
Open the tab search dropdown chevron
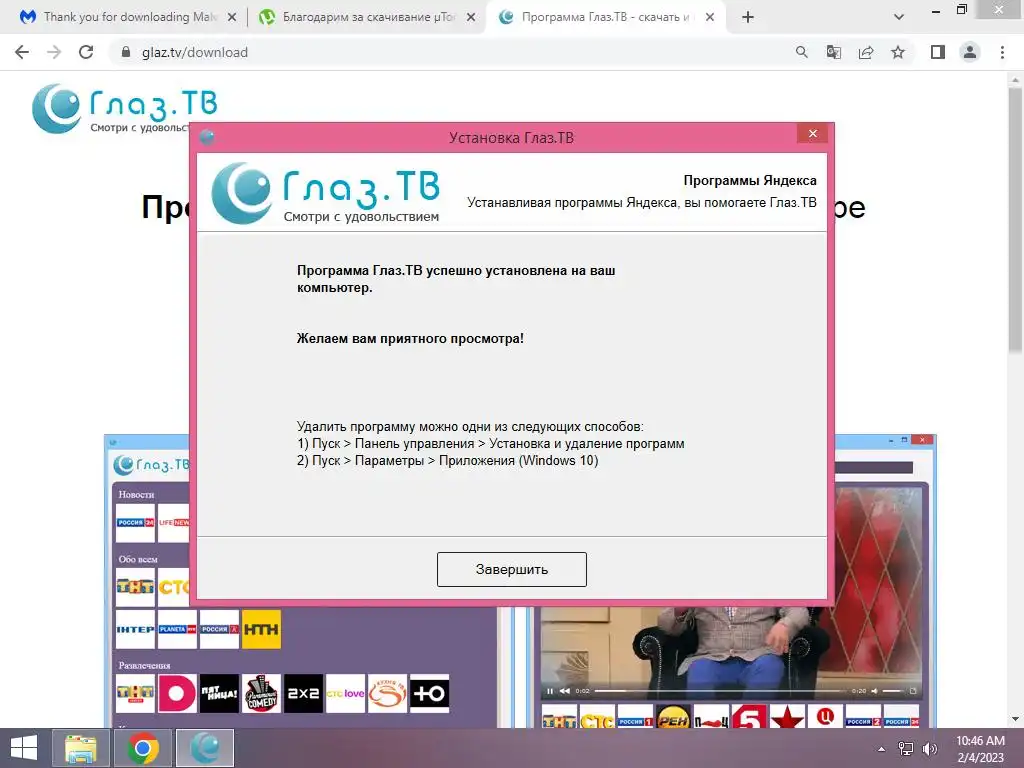tap(899, 18)
